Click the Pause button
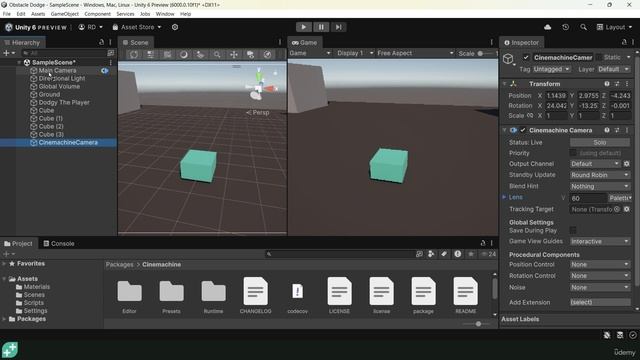The image size is (640, 360). coord(321,27)
